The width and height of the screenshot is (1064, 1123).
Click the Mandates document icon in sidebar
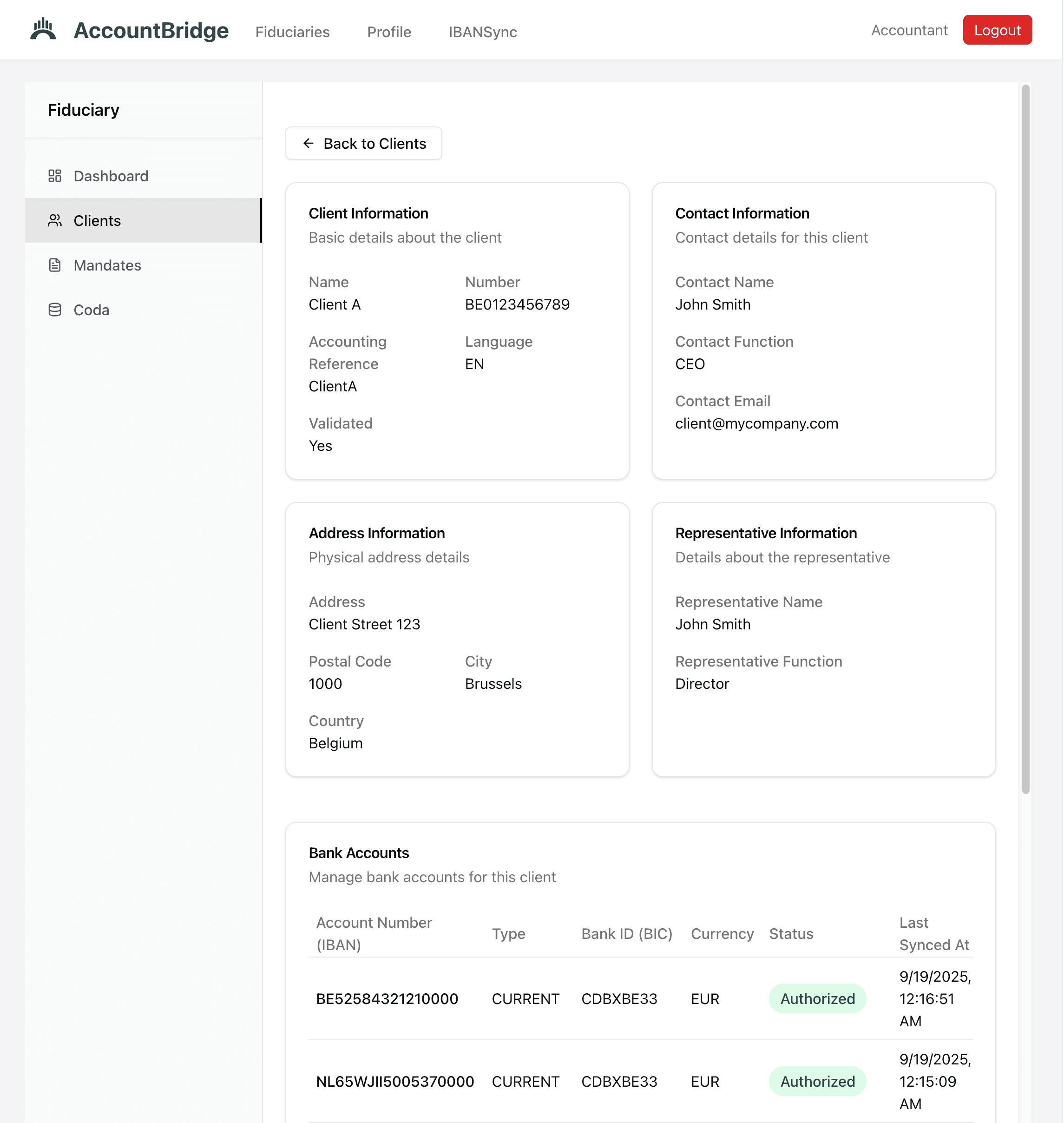[x=55, y=265]
